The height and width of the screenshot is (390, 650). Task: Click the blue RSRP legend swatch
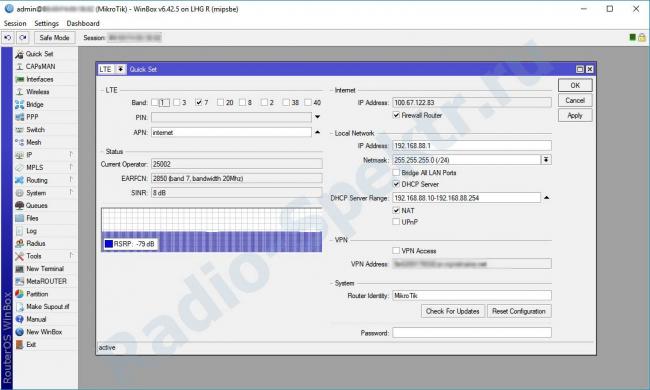[x=109, y=244]
